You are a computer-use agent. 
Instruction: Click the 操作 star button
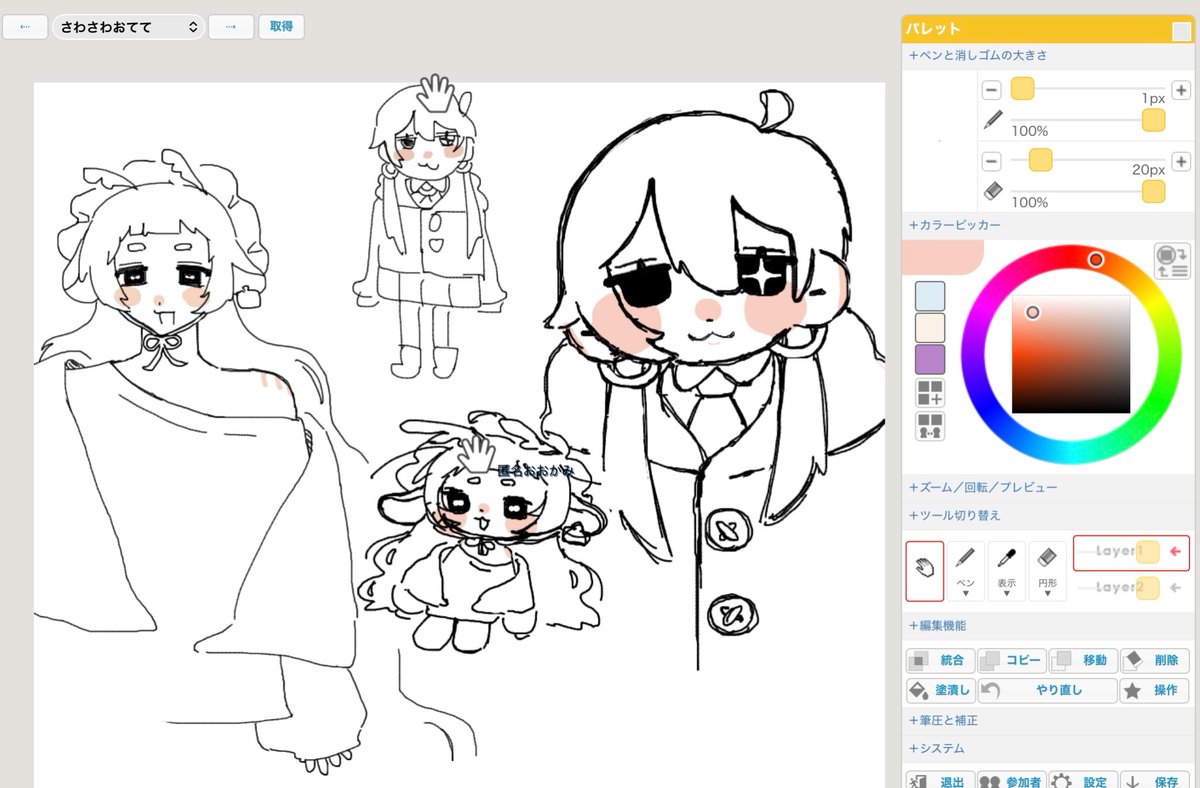[1155, 691]
